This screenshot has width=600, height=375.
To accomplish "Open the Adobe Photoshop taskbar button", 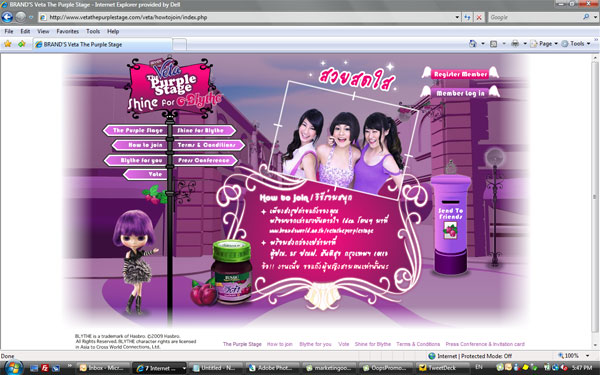I will click(272, 368).
